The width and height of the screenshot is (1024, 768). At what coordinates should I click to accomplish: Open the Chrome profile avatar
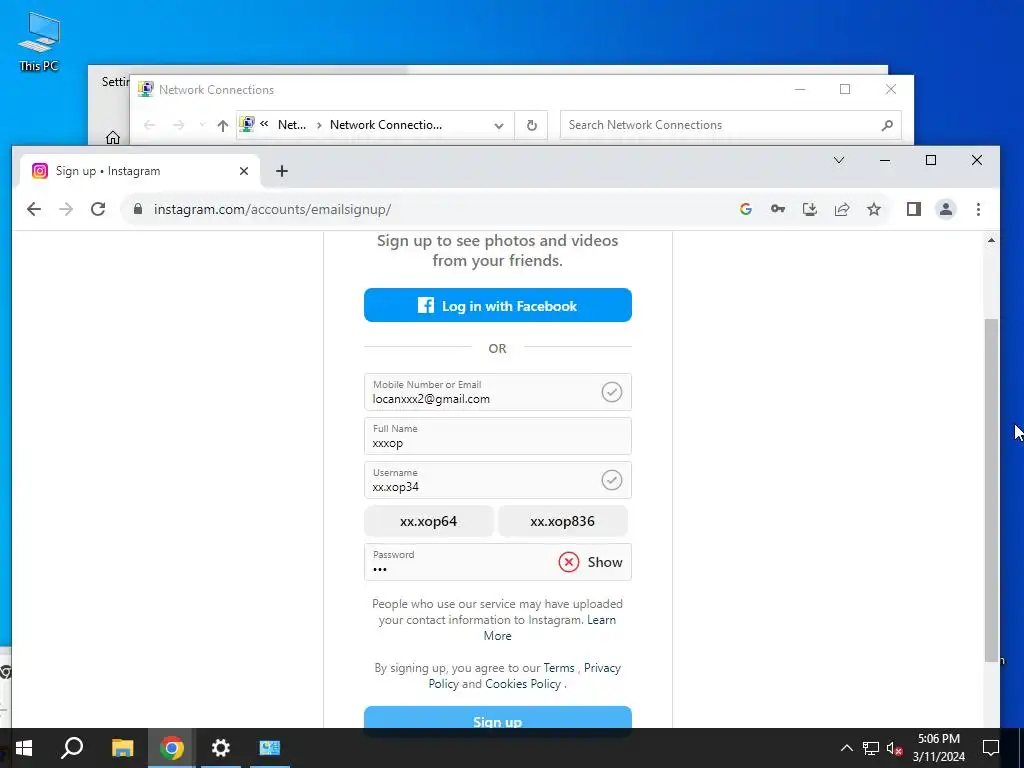coord(946,209)
